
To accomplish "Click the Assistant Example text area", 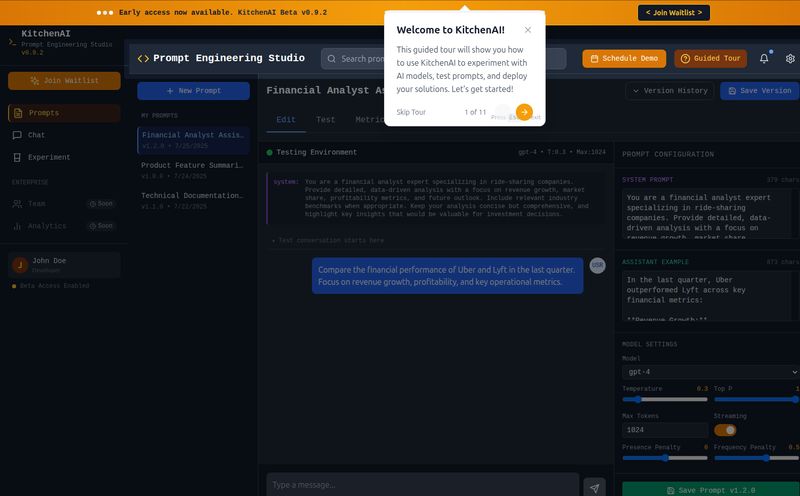I will coord(709,295).
